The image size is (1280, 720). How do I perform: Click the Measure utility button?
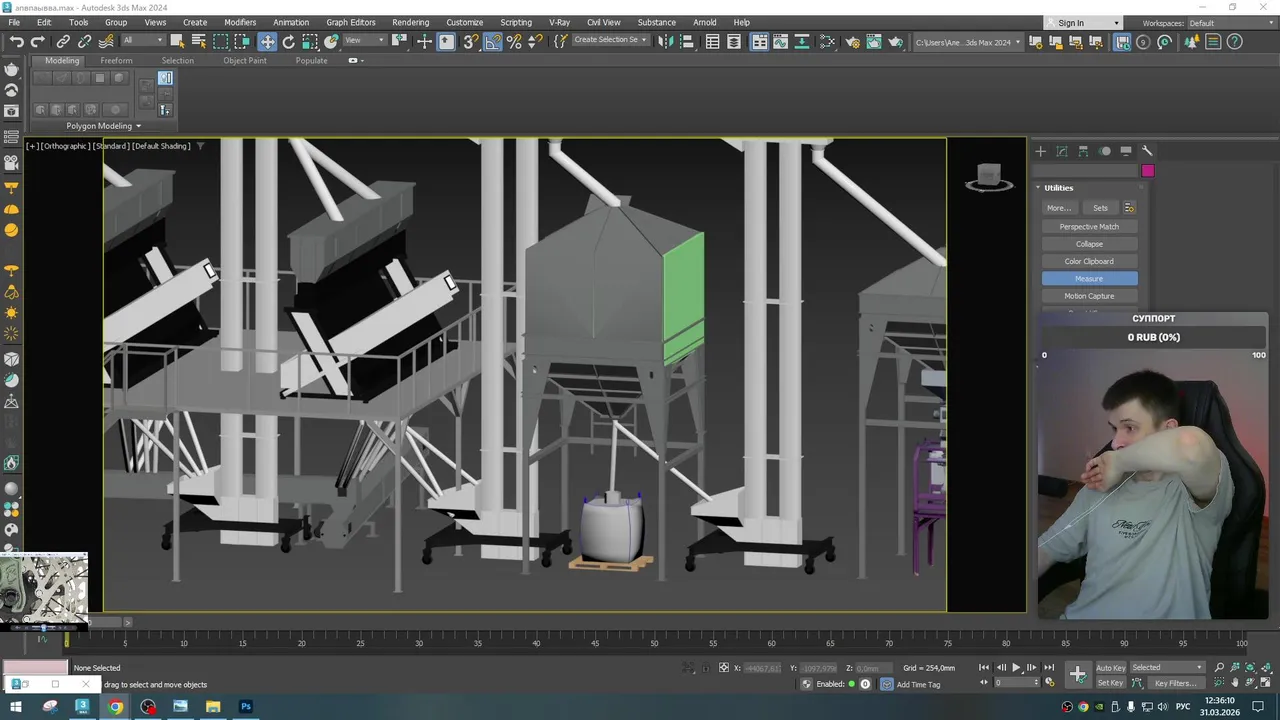click(x=1089, y=279)
